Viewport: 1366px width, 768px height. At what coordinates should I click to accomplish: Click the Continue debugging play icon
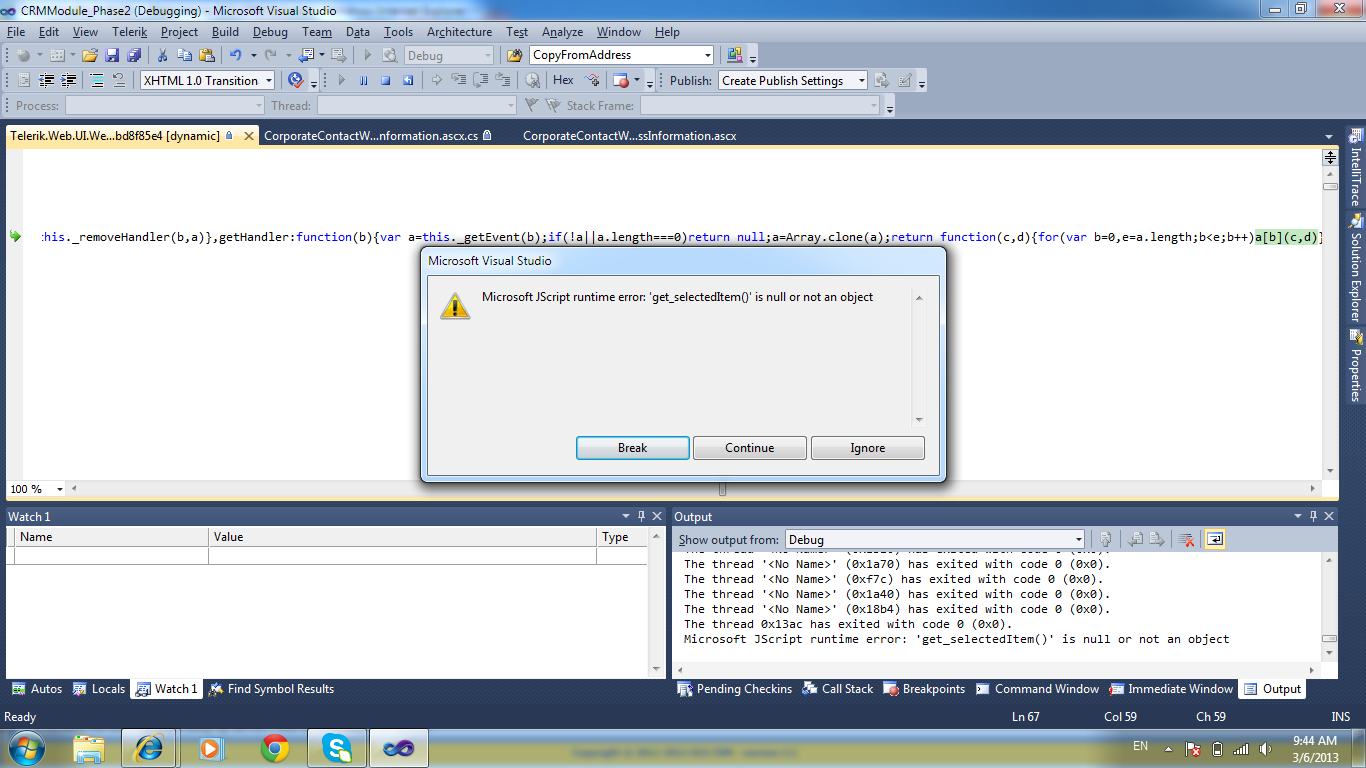pos(341,81)
